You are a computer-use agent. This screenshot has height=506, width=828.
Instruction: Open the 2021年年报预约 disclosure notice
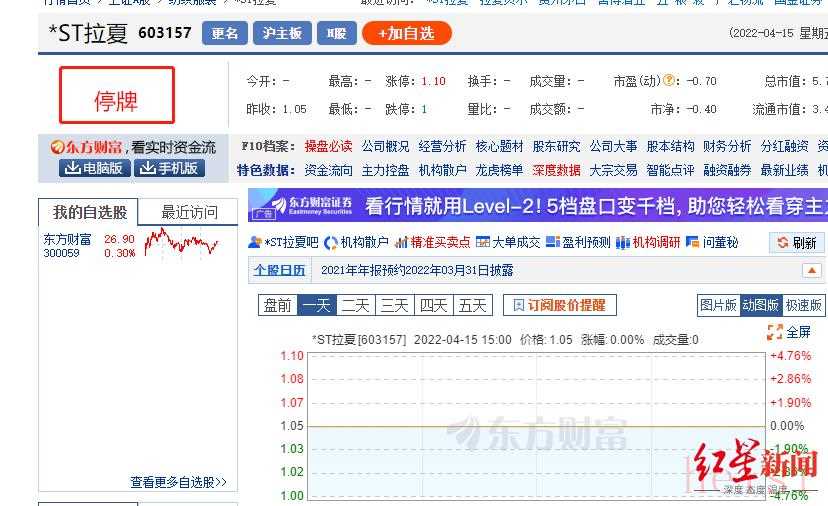[417, 270]
